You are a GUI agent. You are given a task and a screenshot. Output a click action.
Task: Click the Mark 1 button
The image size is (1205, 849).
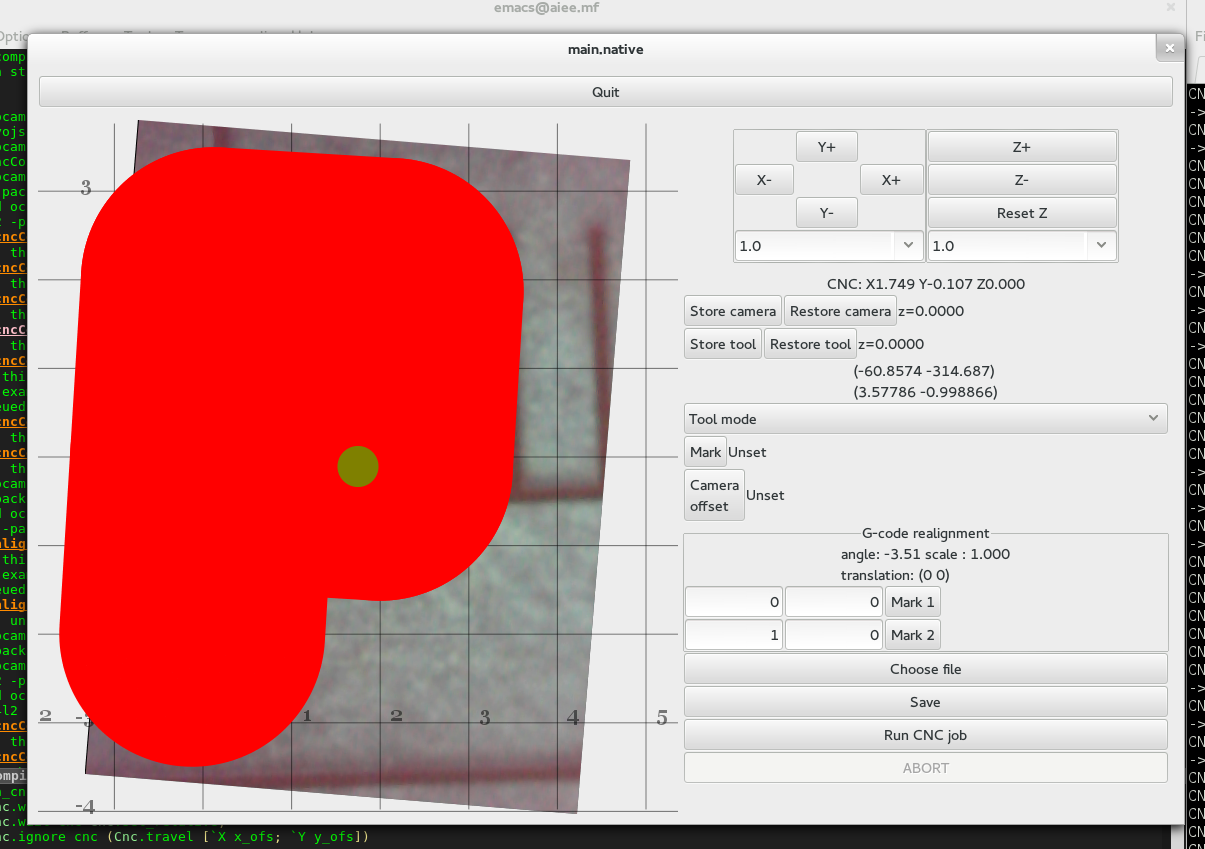(913, 602)
